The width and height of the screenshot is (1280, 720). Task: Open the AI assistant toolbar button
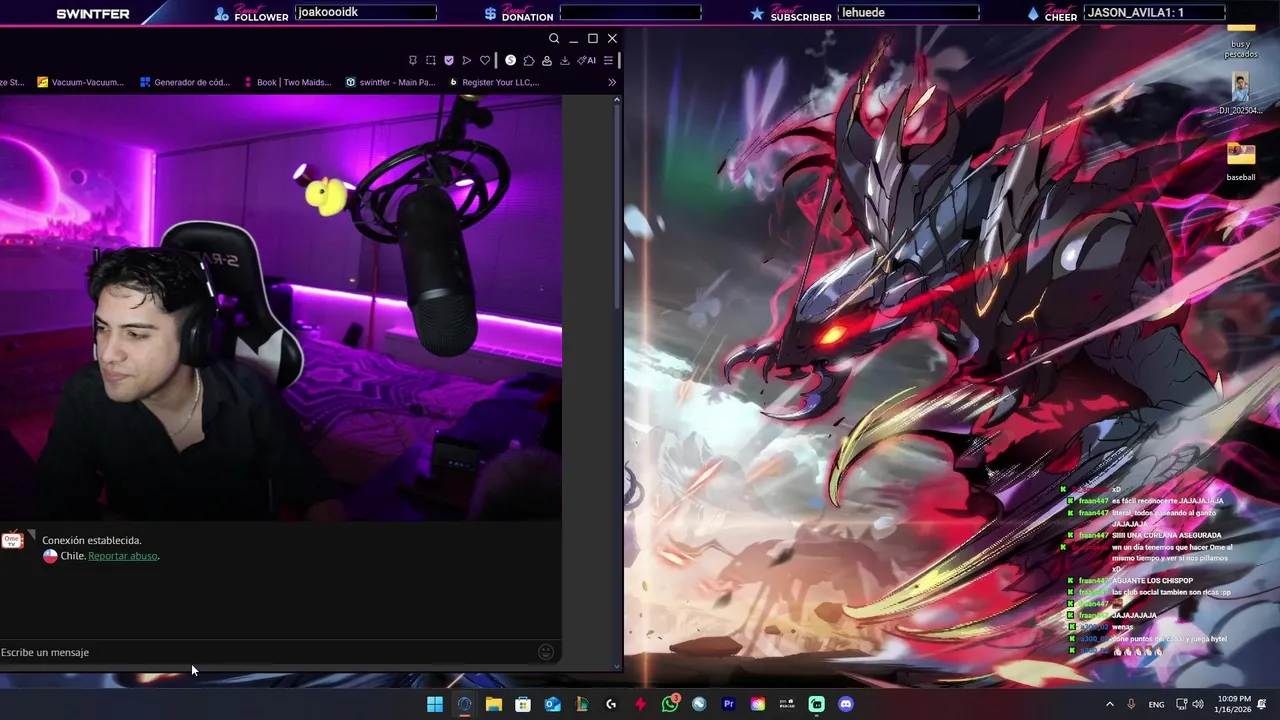tap(587, 60)
